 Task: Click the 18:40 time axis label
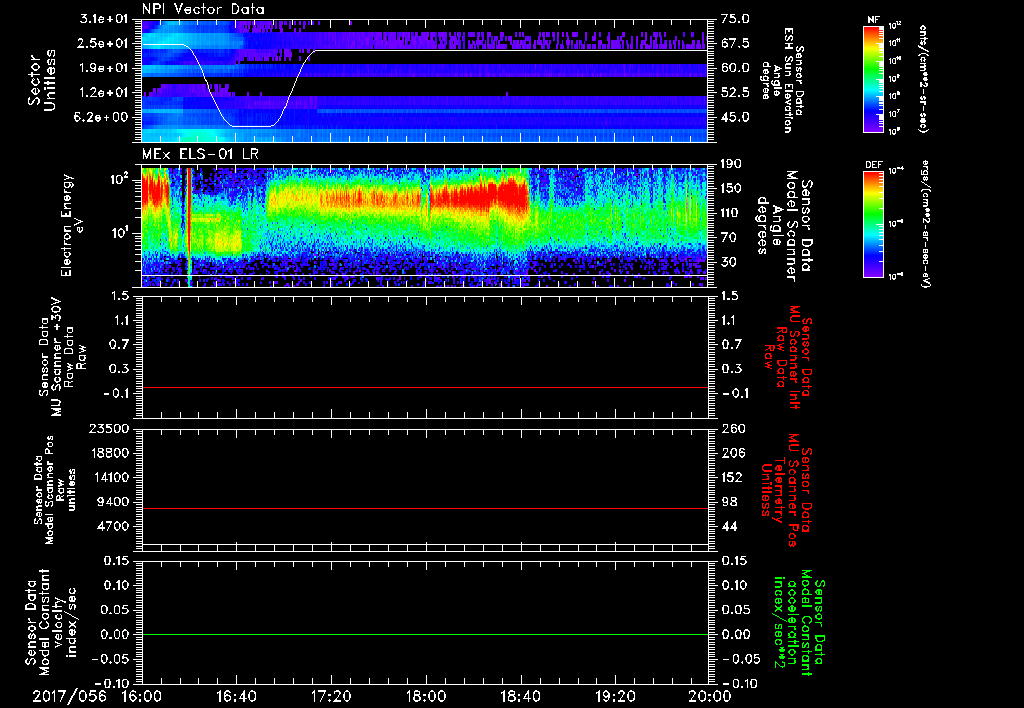[520, 696]
